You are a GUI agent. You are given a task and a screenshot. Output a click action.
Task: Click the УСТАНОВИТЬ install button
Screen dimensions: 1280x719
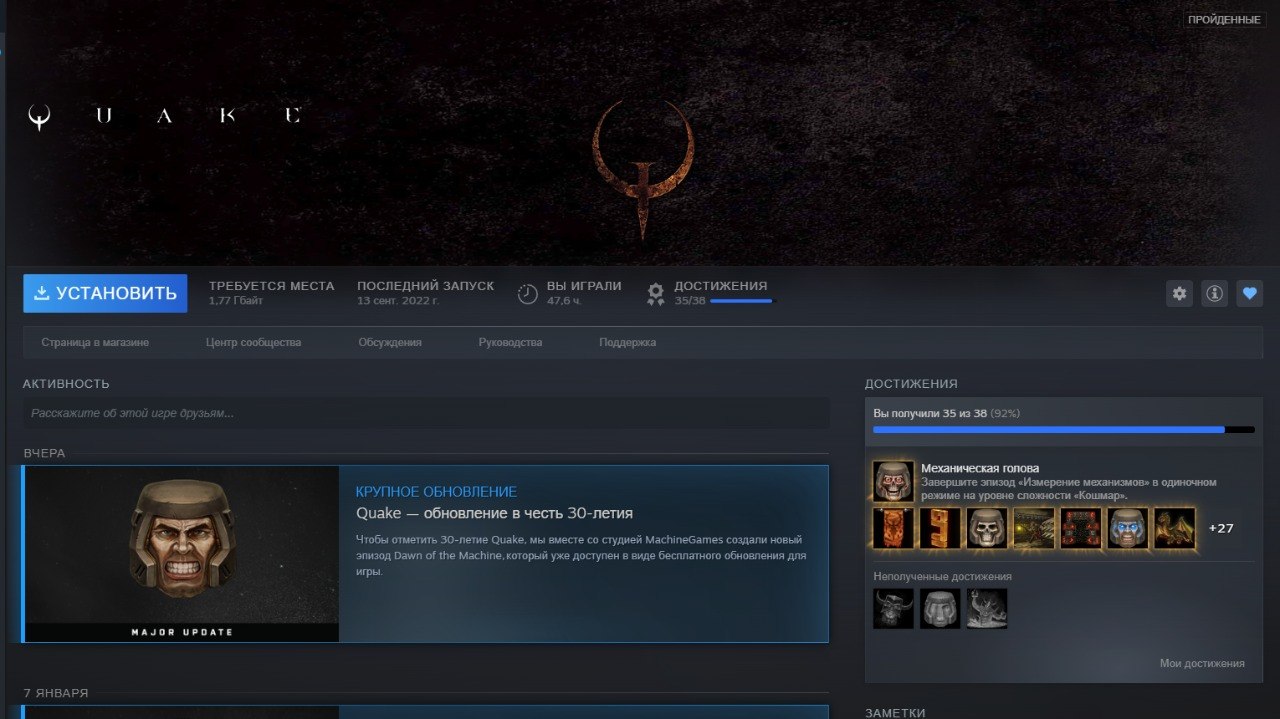105,293
